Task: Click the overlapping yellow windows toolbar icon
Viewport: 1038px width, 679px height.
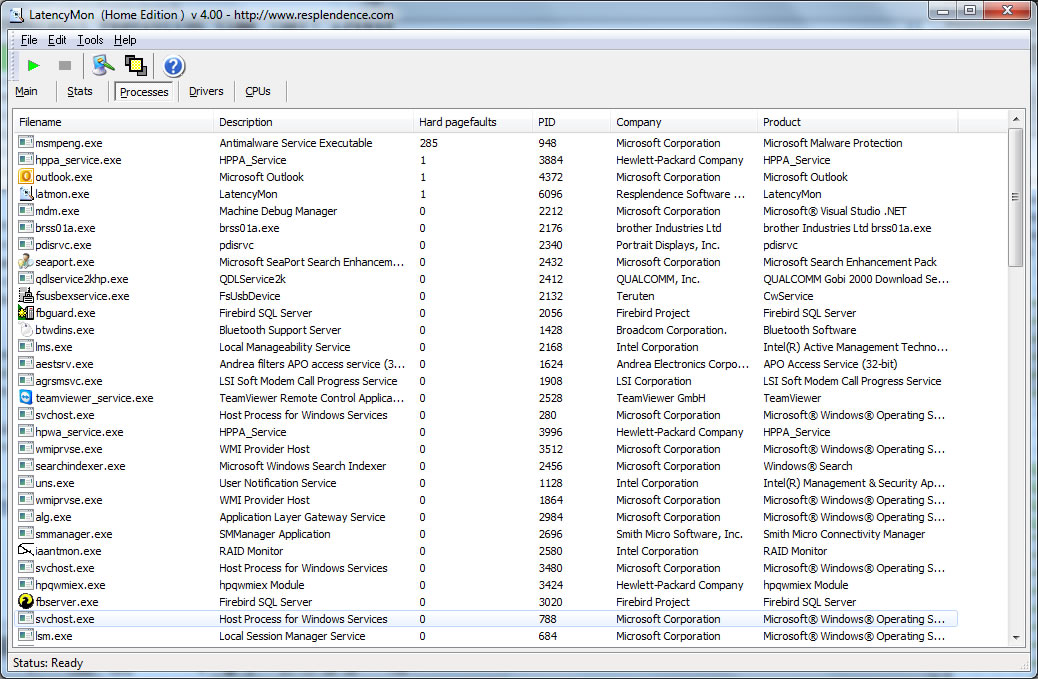Action: [x=136, y=66]
